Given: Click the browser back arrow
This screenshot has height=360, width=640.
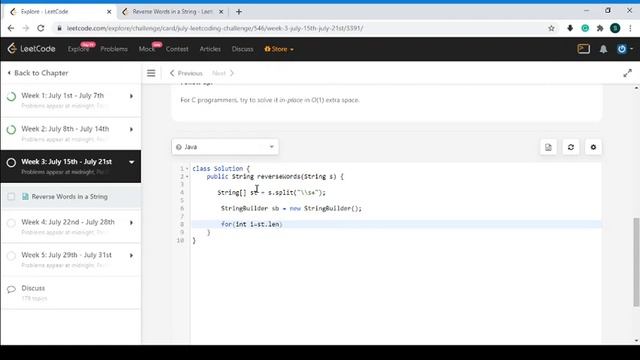Looking at the screenshot, I should (x=11, y=28).
